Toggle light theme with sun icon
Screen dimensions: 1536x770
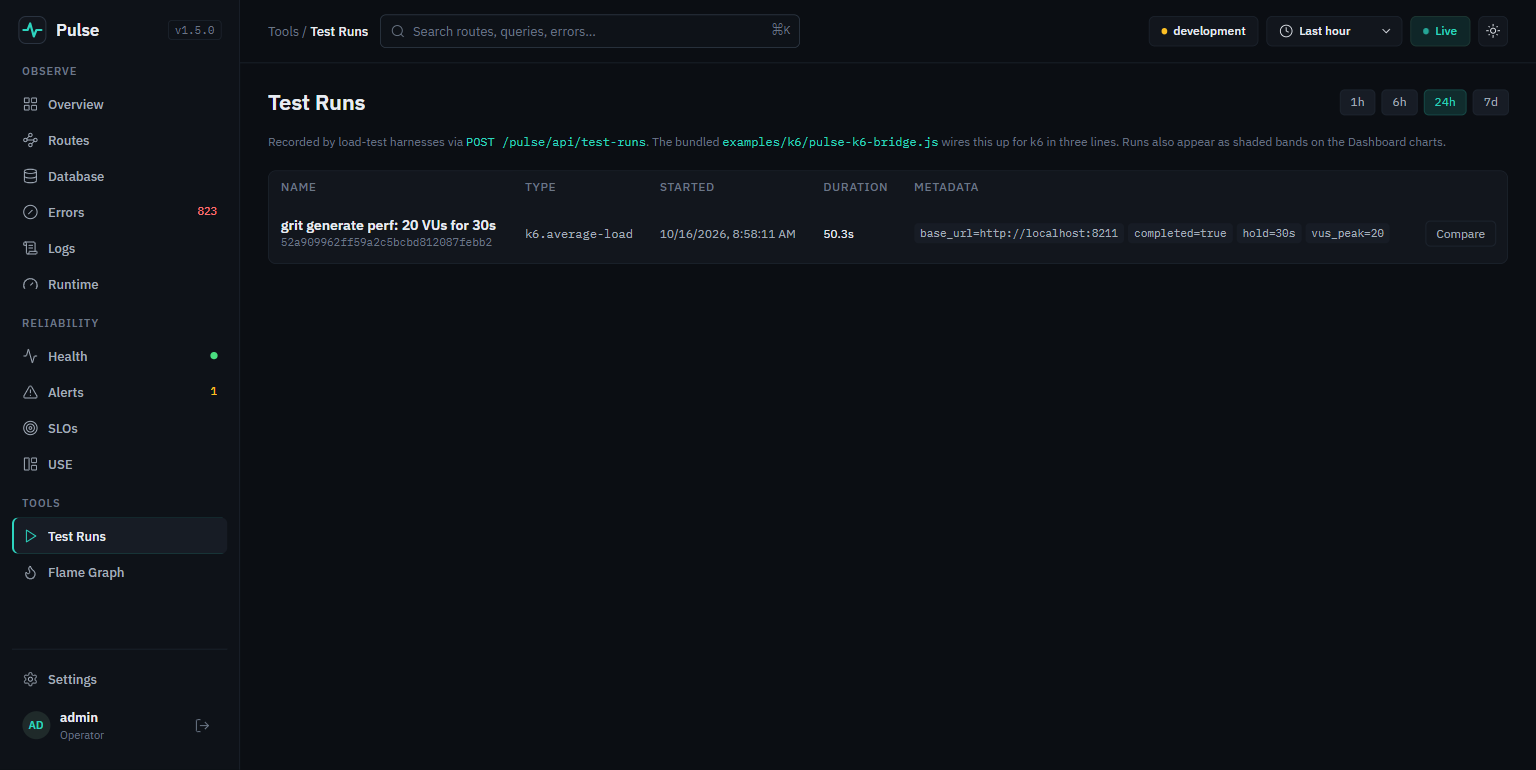[1493, 31]
